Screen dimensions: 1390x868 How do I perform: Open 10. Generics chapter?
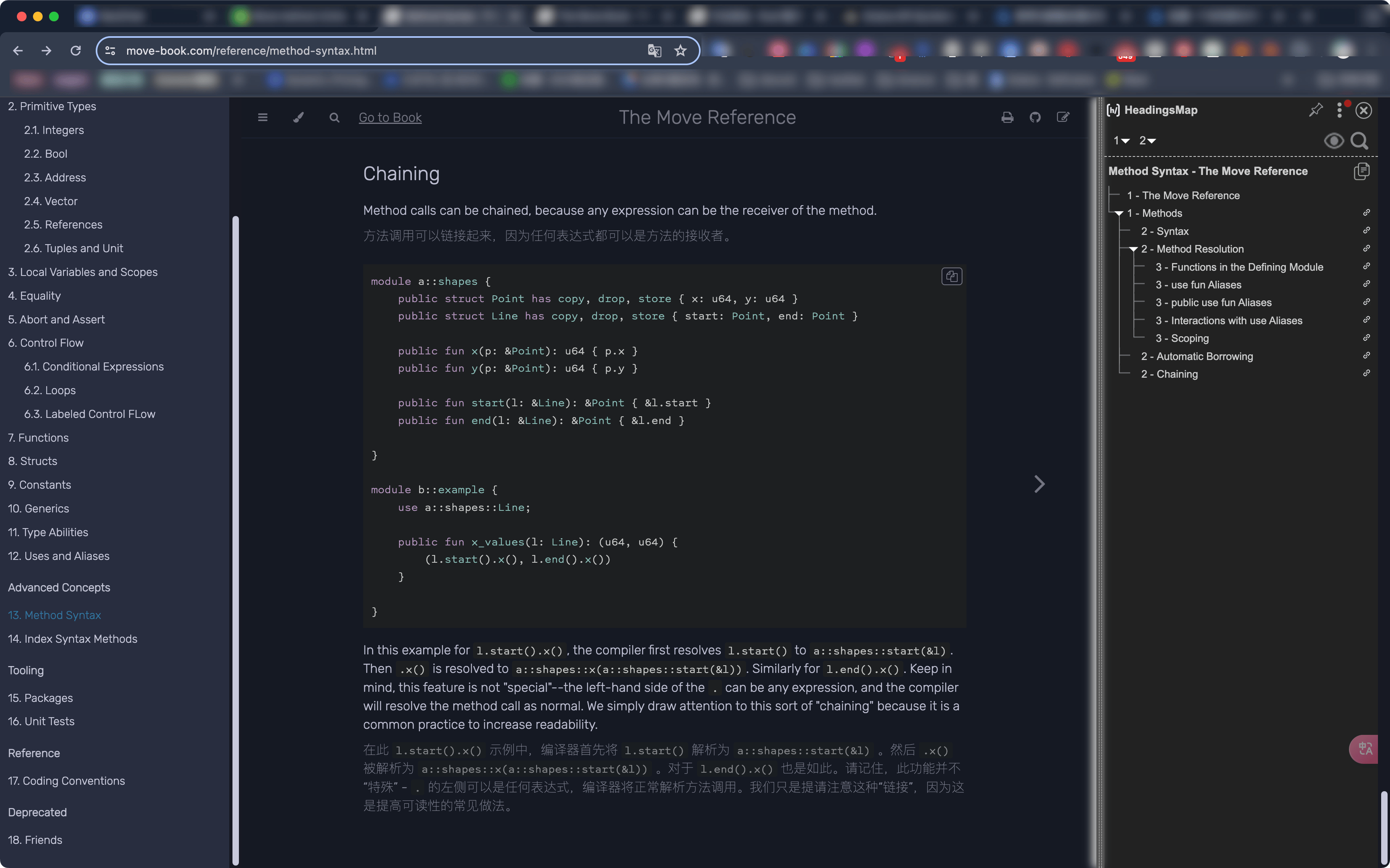coord(39,509)
